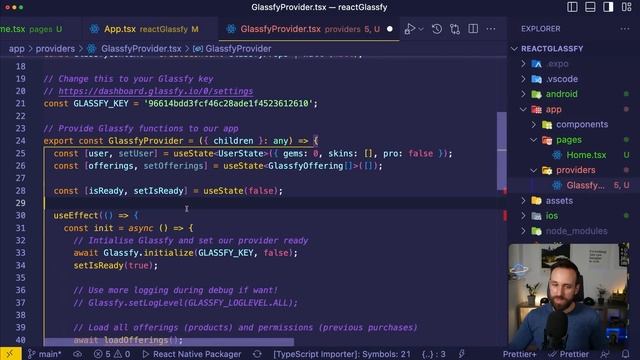Expand the .vscode folder

(524, 79)
